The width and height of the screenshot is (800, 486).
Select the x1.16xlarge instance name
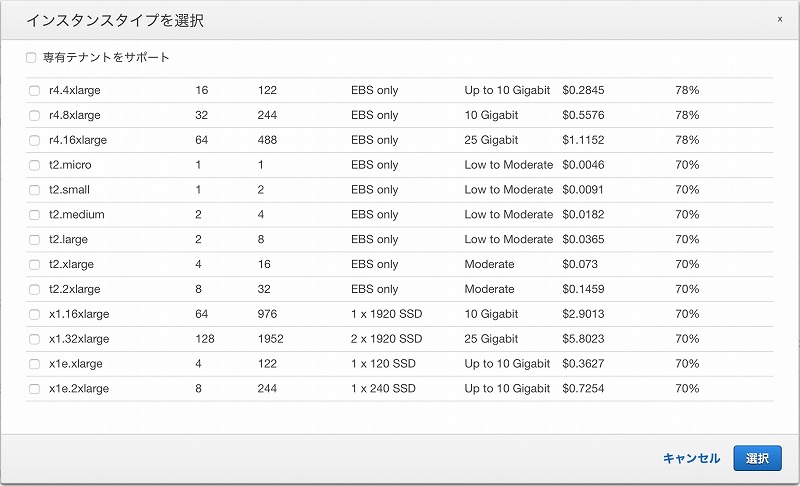(79, 314)
